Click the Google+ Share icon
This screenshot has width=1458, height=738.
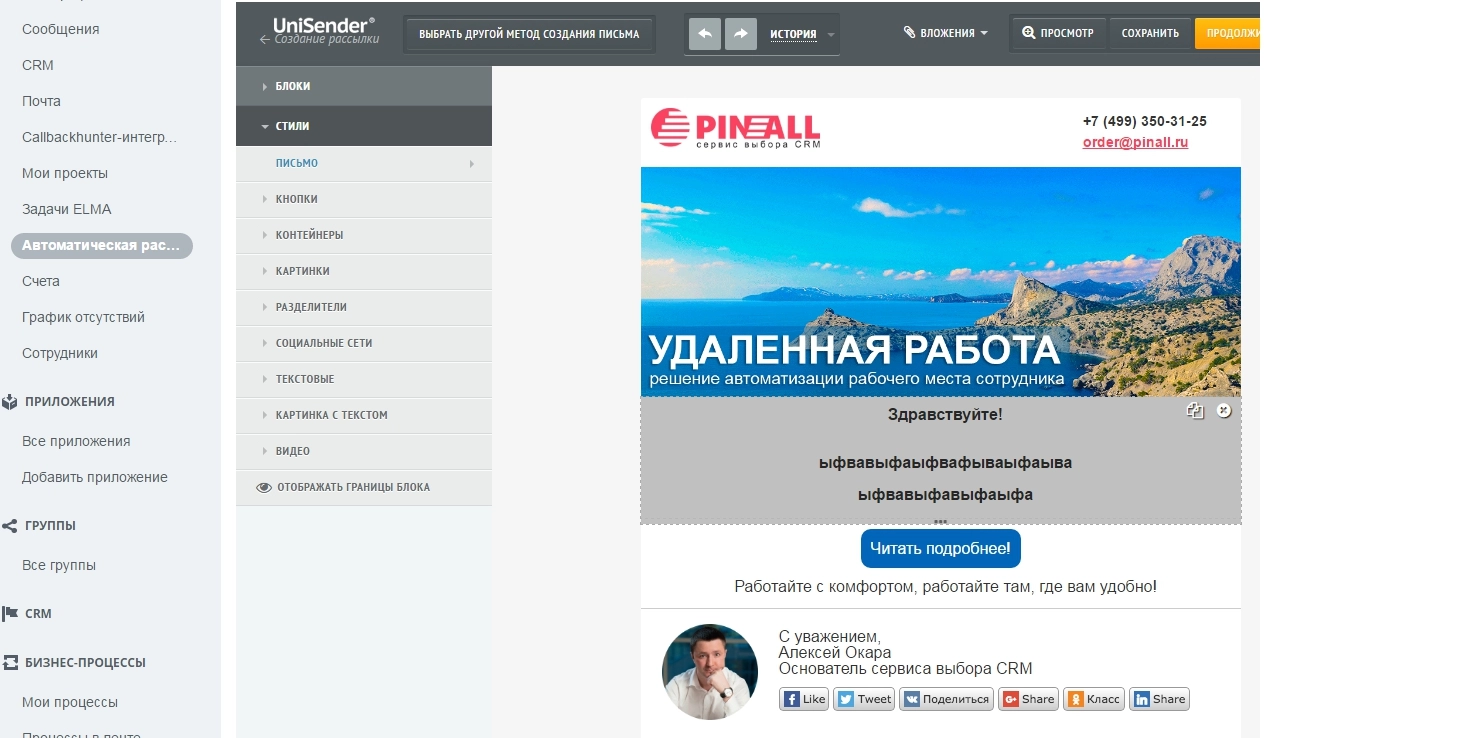pos(1029,699)
